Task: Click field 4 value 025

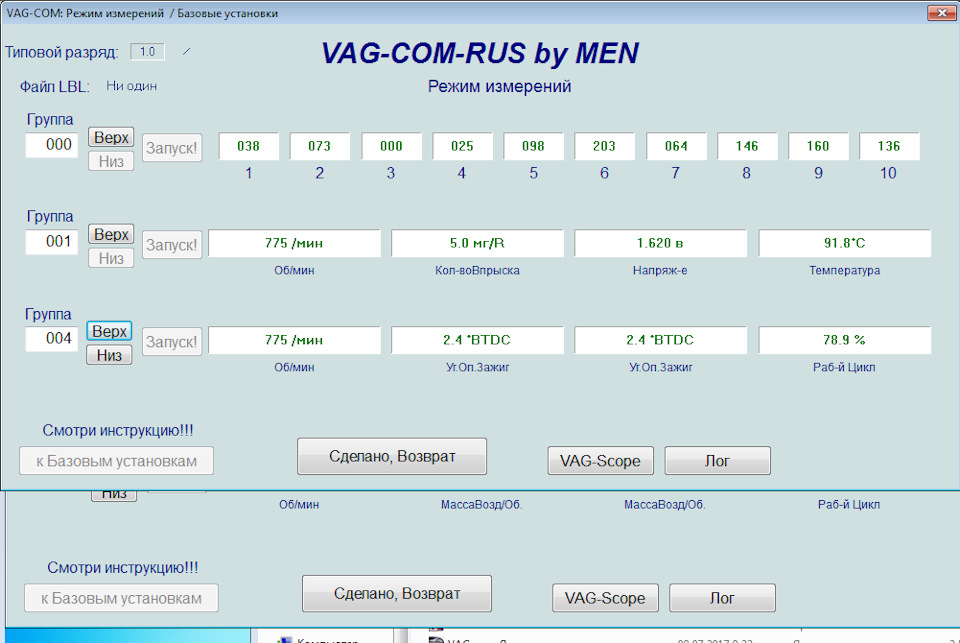Action: 462,146
